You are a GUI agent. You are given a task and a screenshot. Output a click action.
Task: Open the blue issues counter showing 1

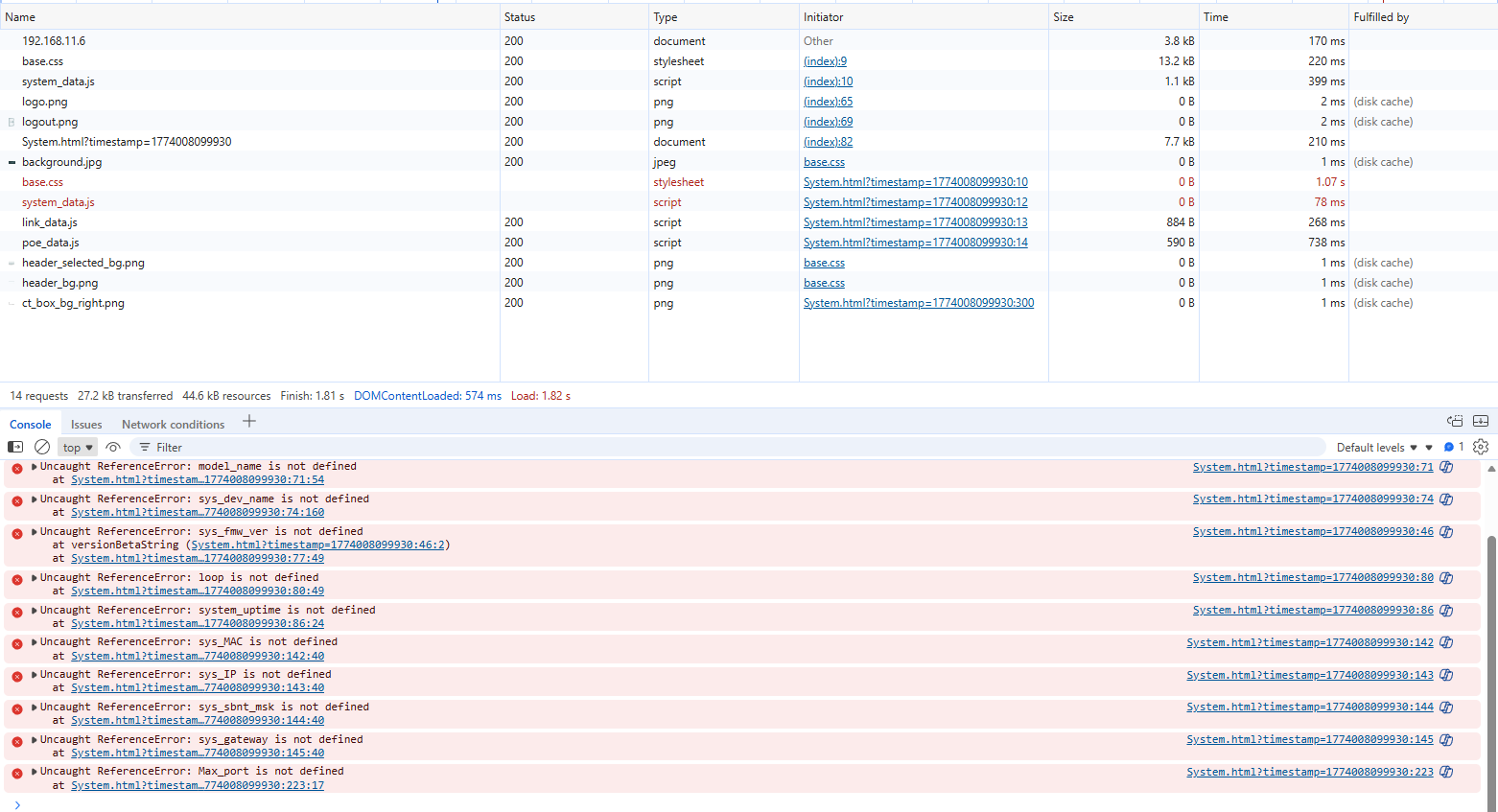point(1454,447)
